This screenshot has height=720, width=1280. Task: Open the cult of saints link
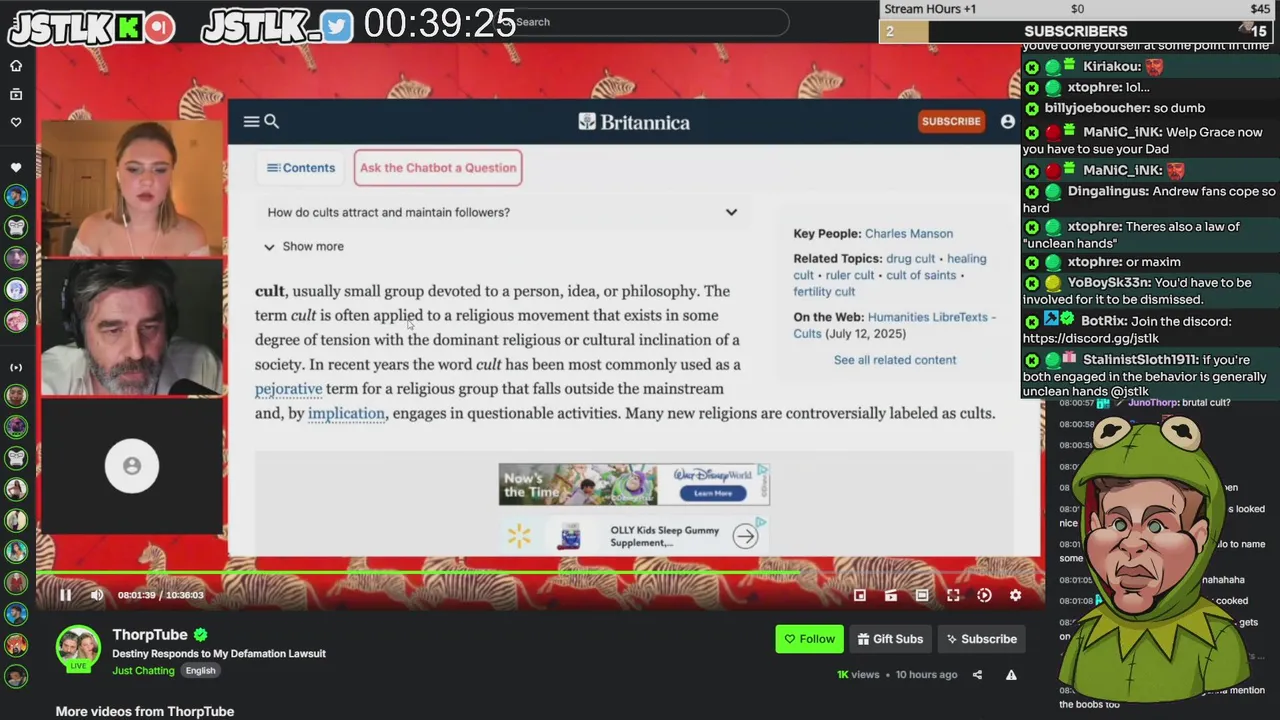click(x=921, y=275)
